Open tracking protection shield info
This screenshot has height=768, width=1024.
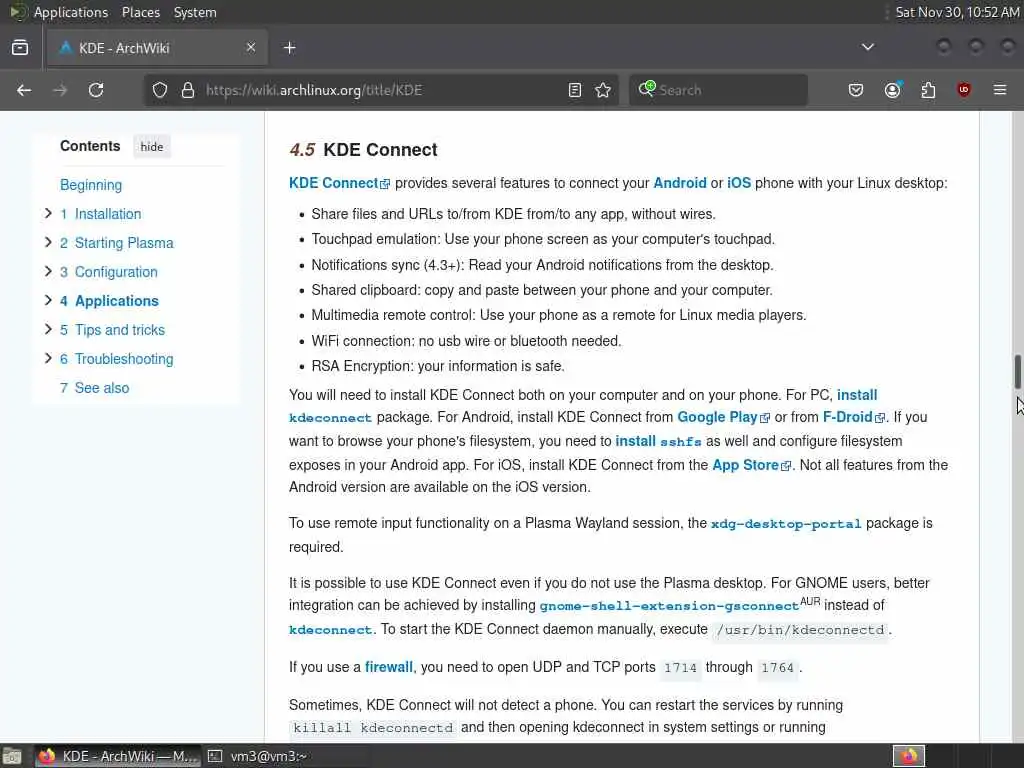click(x=160, y=90)
